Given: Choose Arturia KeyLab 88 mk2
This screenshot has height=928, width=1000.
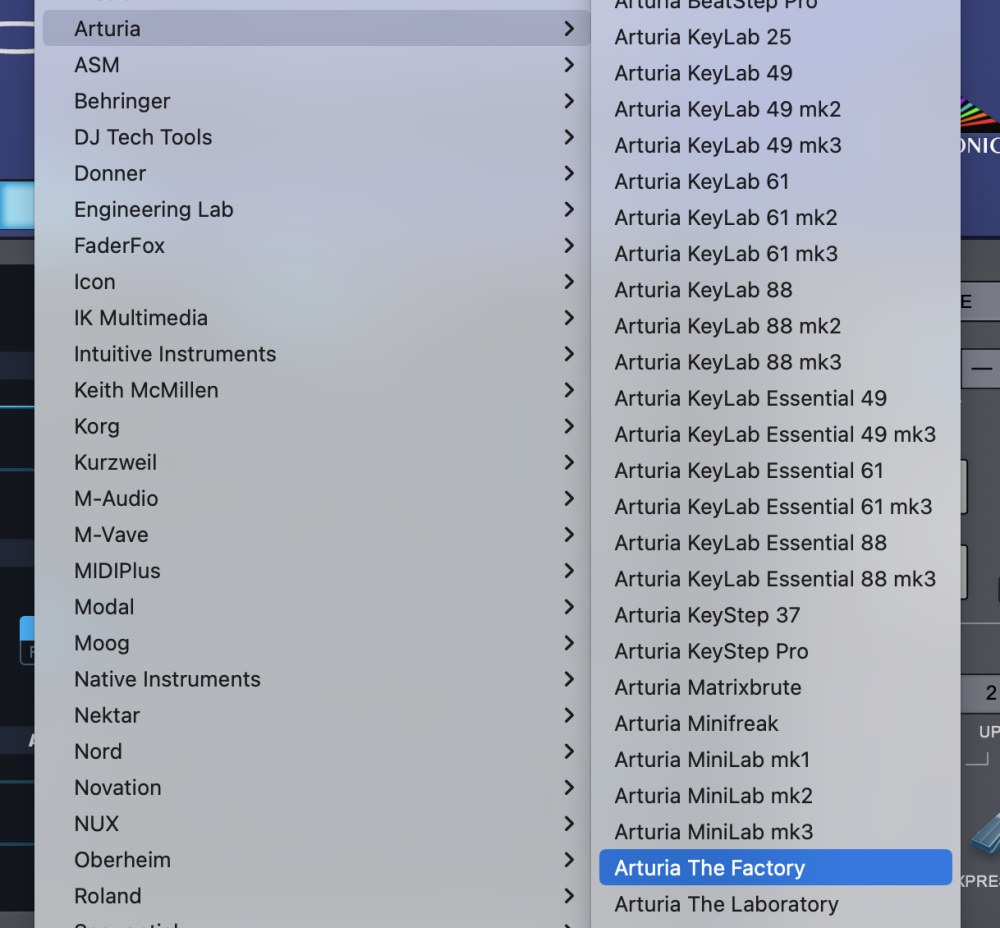Looking at the screenshot, I should tap(776, 327).
